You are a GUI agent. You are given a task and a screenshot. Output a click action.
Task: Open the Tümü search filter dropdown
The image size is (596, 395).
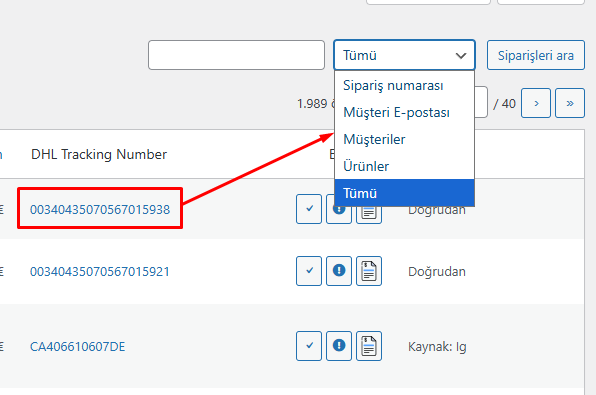pyautogui.click(x=404, y=55)
